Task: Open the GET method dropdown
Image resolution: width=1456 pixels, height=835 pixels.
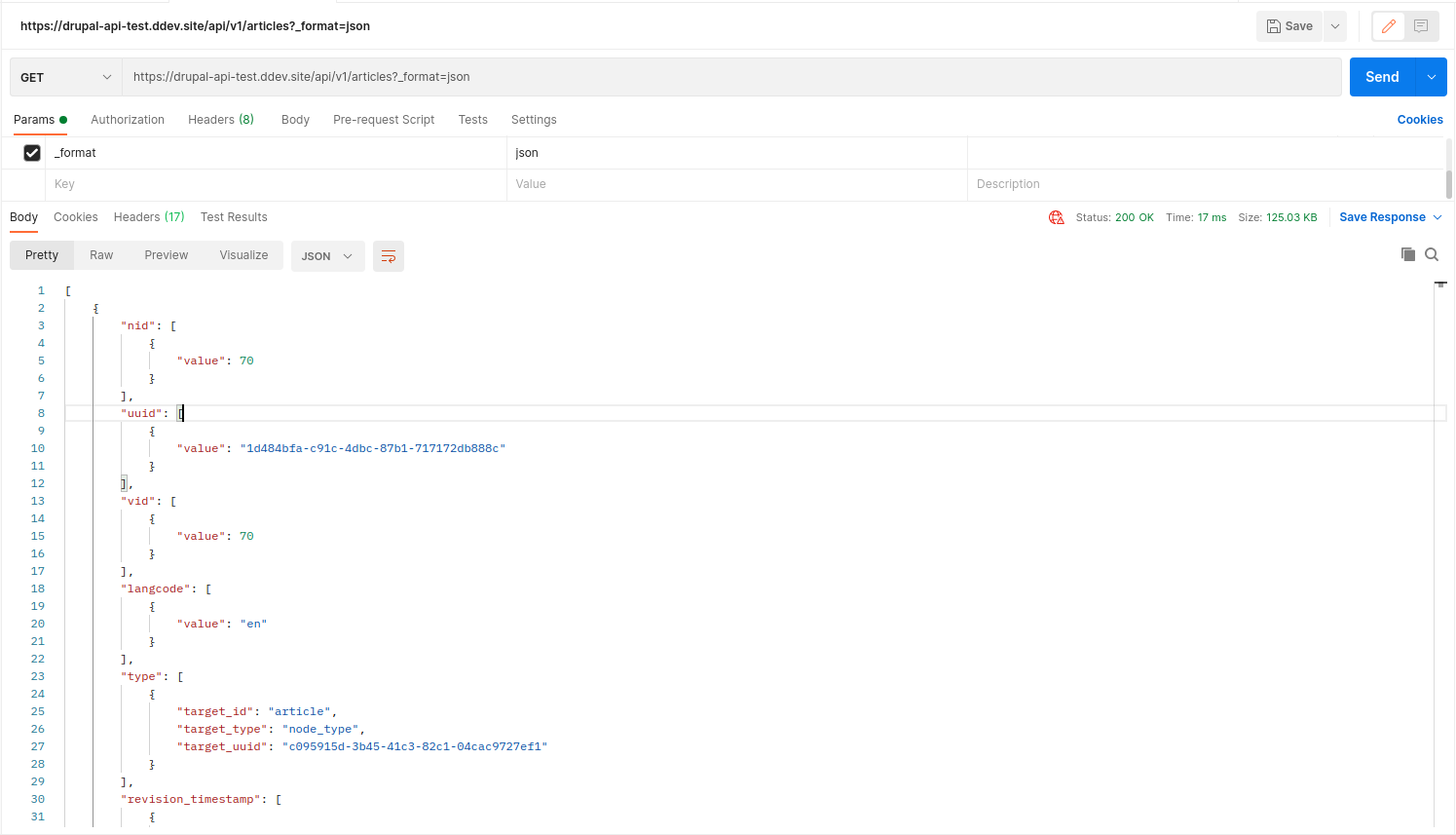Action: [66, 77]
